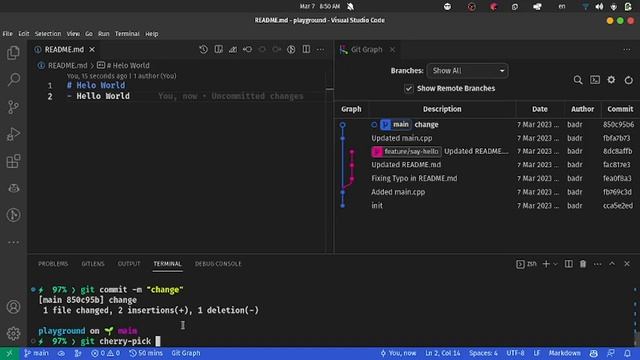This screenshot has height=360, width=640.
Task: Open the Source Control view
Action: tap(13, 107)
